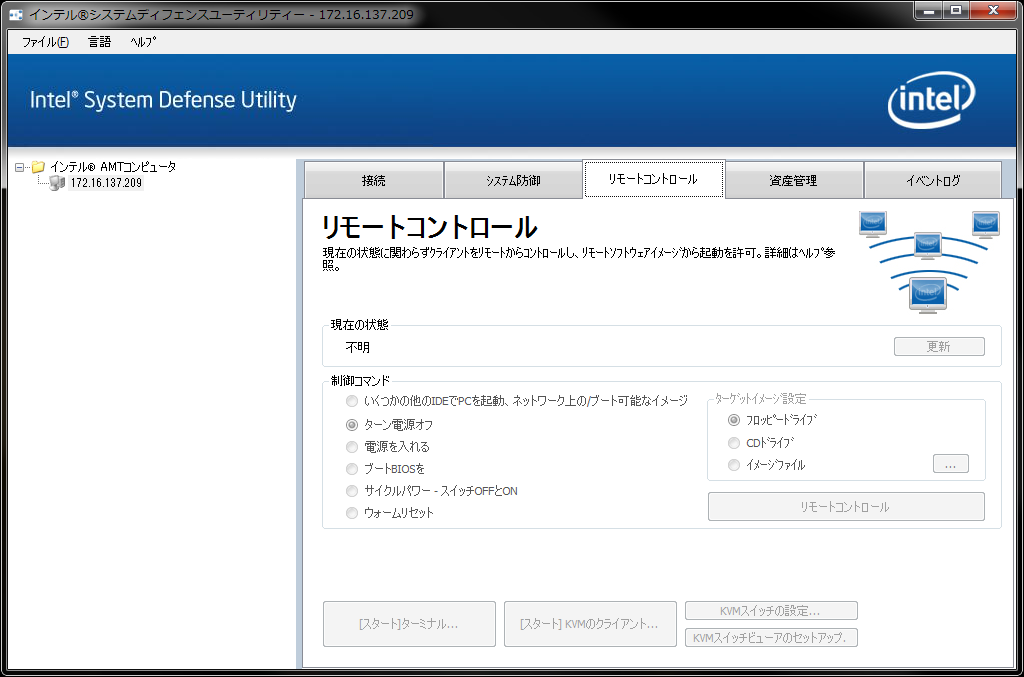Screen dimensions: 1024x677
Task: Click the folder icon for インテル AMTコンピュータ
Action: point(38,167)
